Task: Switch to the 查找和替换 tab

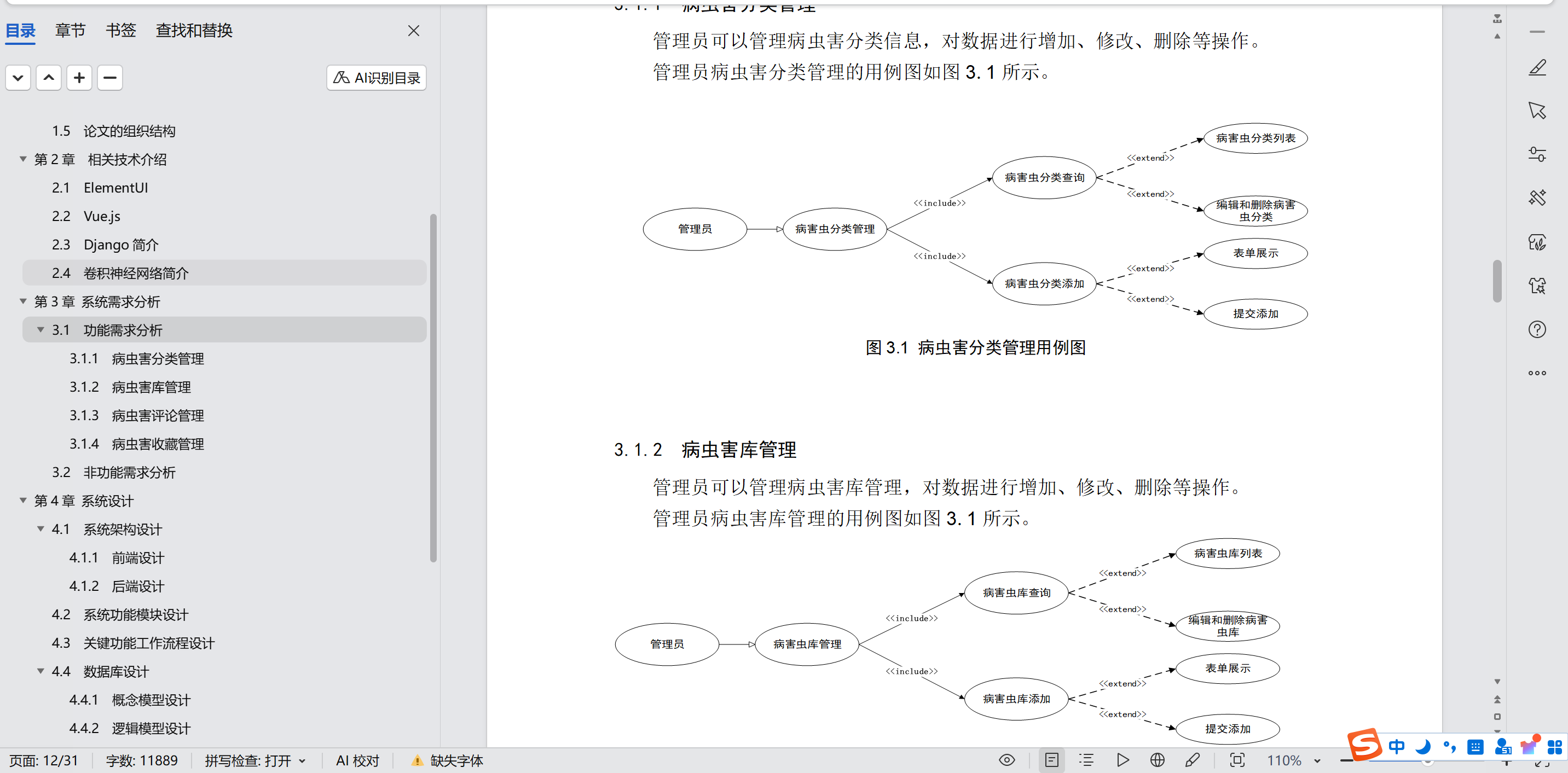Action: (194, 31)
